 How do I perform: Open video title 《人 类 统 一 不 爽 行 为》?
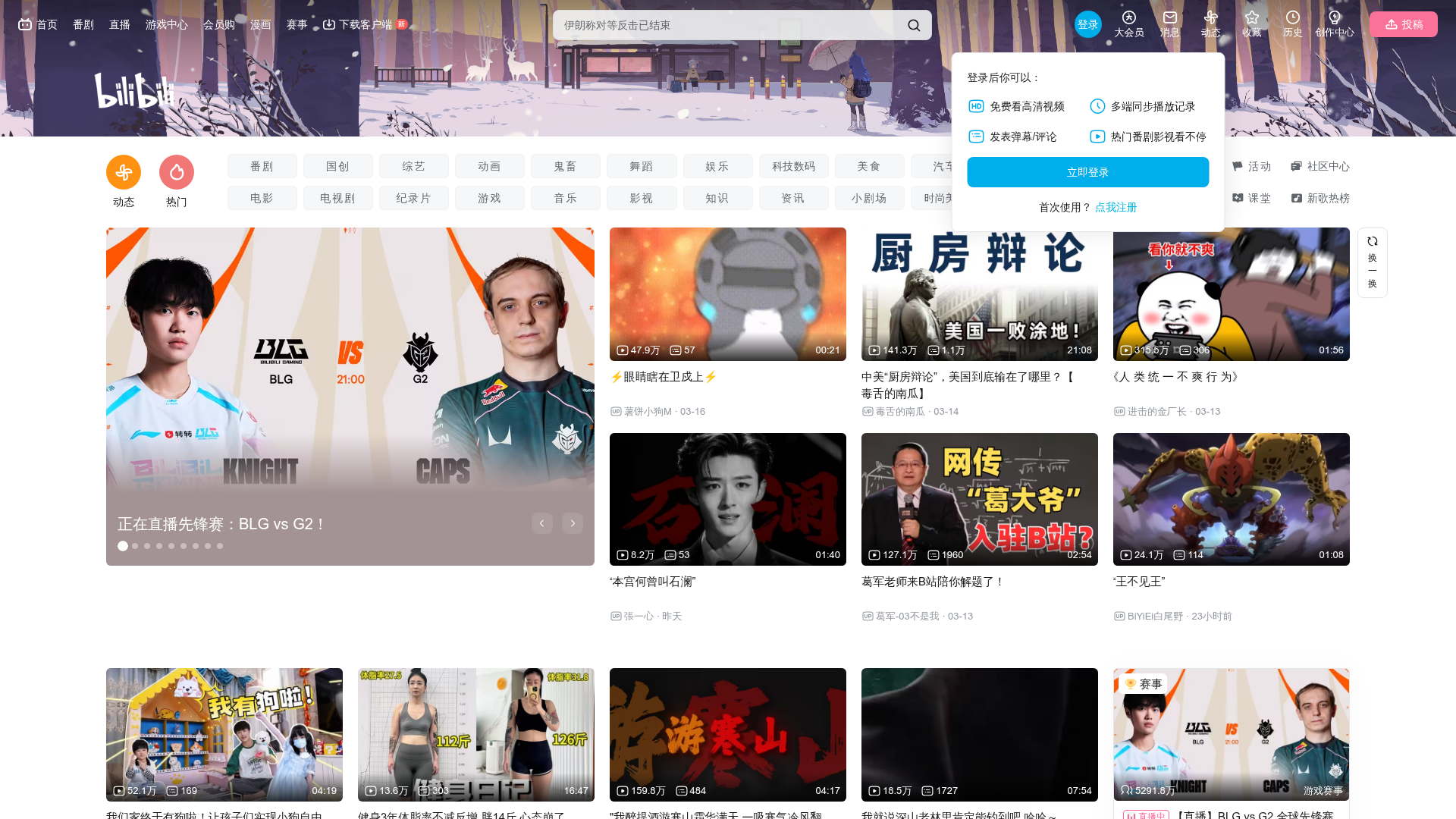(x=1177, y=377)
